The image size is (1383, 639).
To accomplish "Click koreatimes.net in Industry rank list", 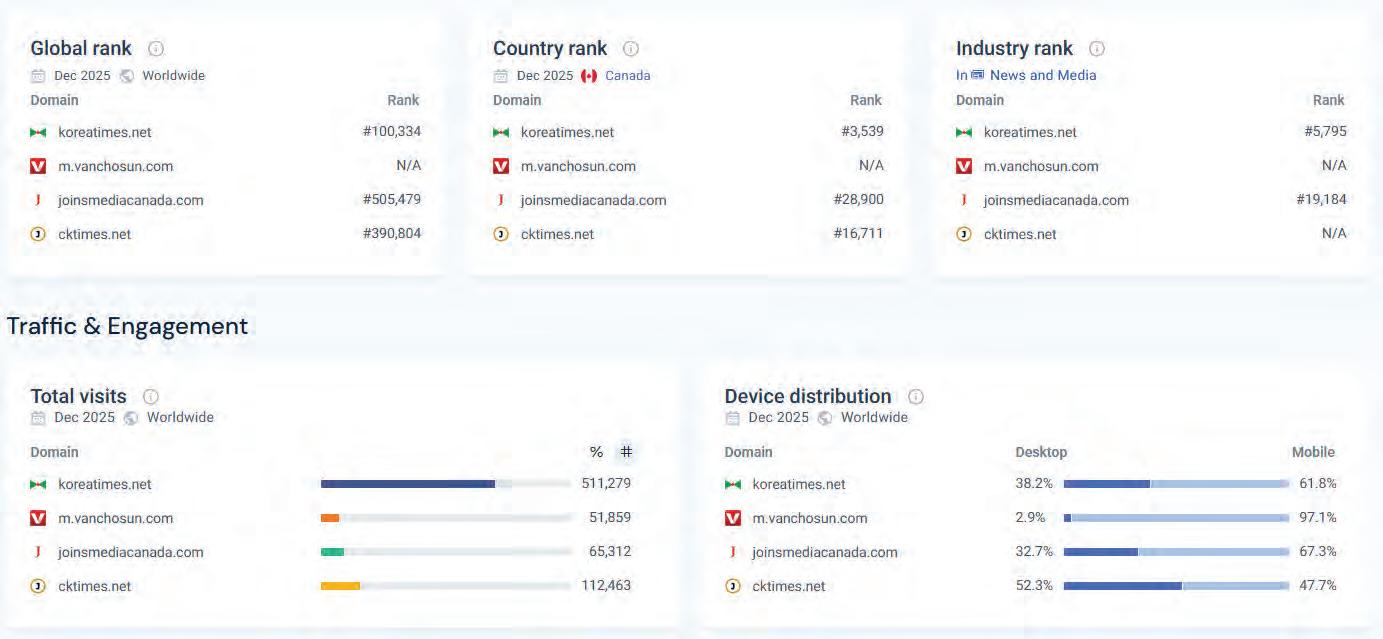I will pyautogui.click(x=1030, y=132).
